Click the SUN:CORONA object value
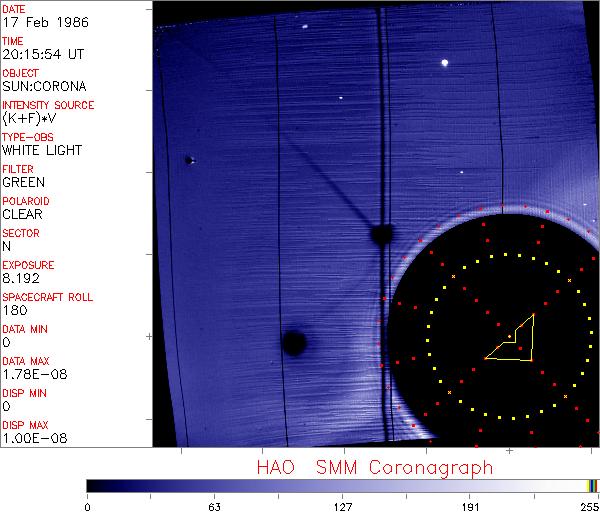The width and height of the screenshot is (600, 512). pos(42,86)
